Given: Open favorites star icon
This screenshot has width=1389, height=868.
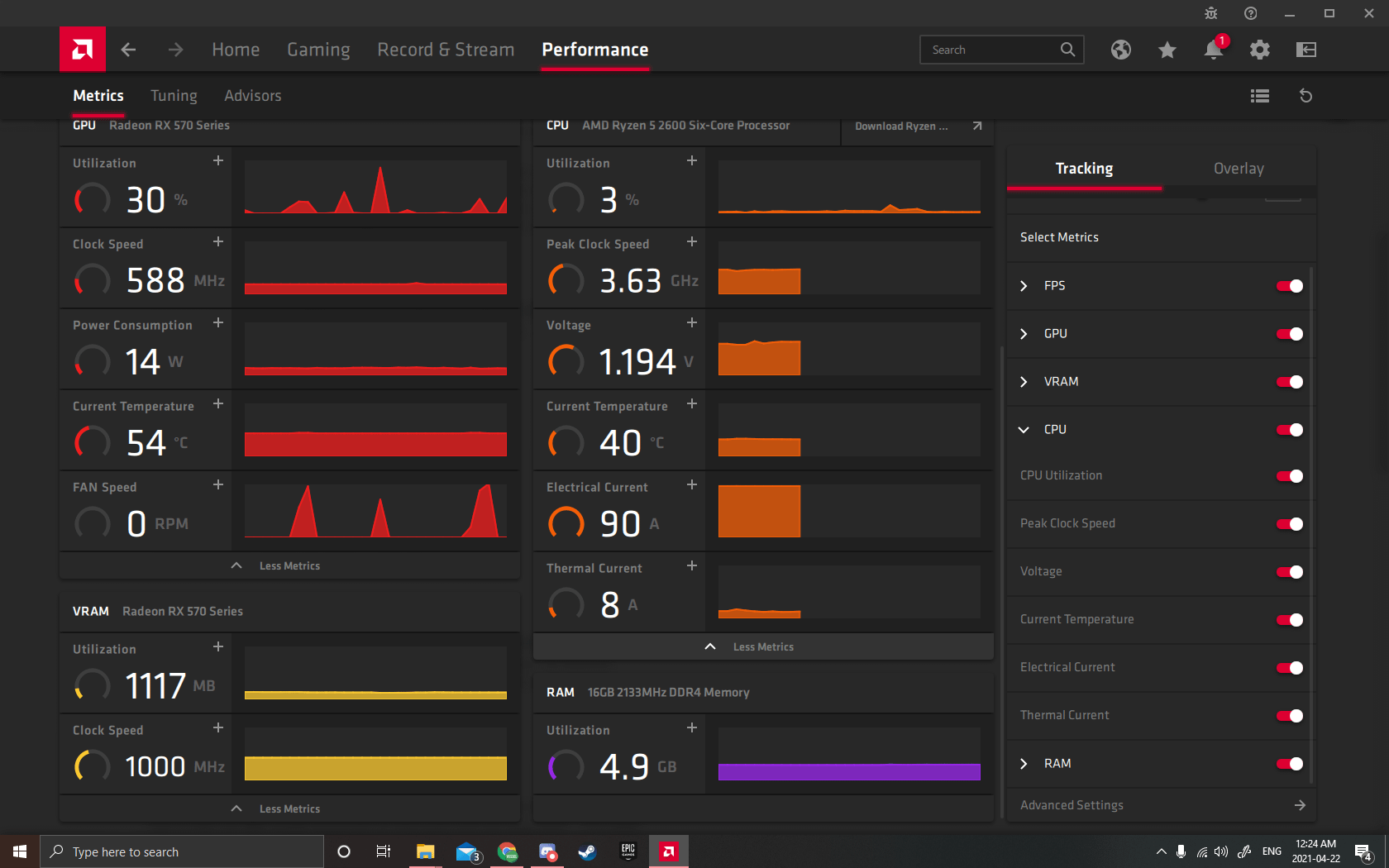Looking at the screenshot, I should pyautogui.click(x=1167, y=50).
